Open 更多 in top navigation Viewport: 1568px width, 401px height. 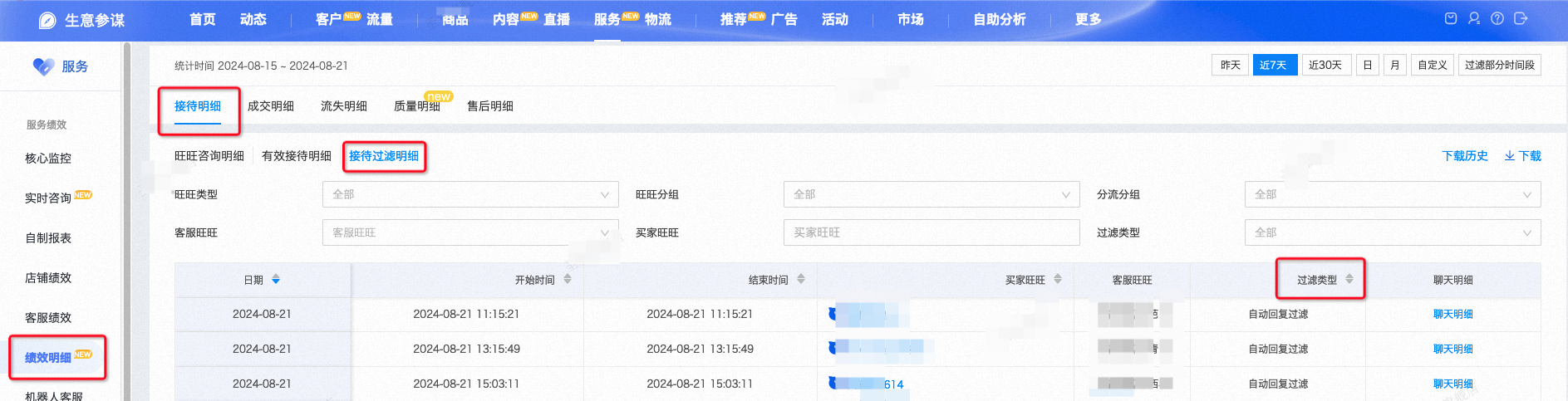tap(1089, 19)
